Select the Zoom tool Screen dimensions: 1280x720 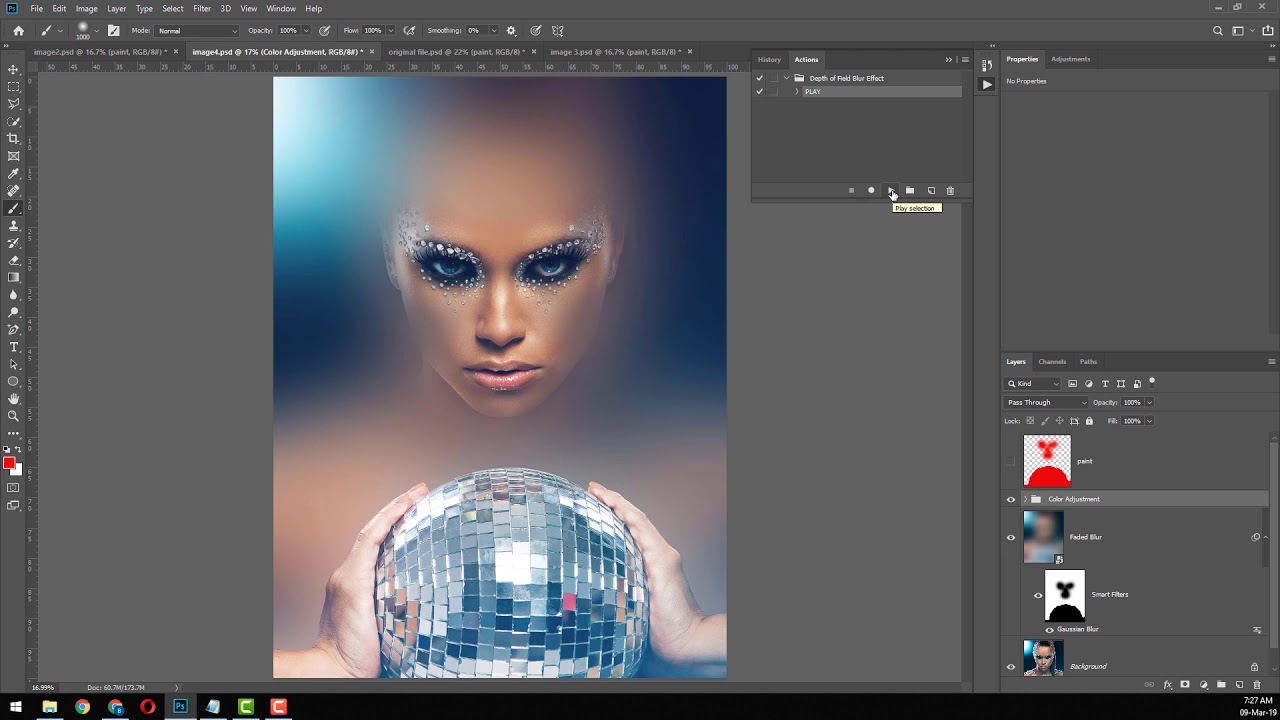coord(13,416)
